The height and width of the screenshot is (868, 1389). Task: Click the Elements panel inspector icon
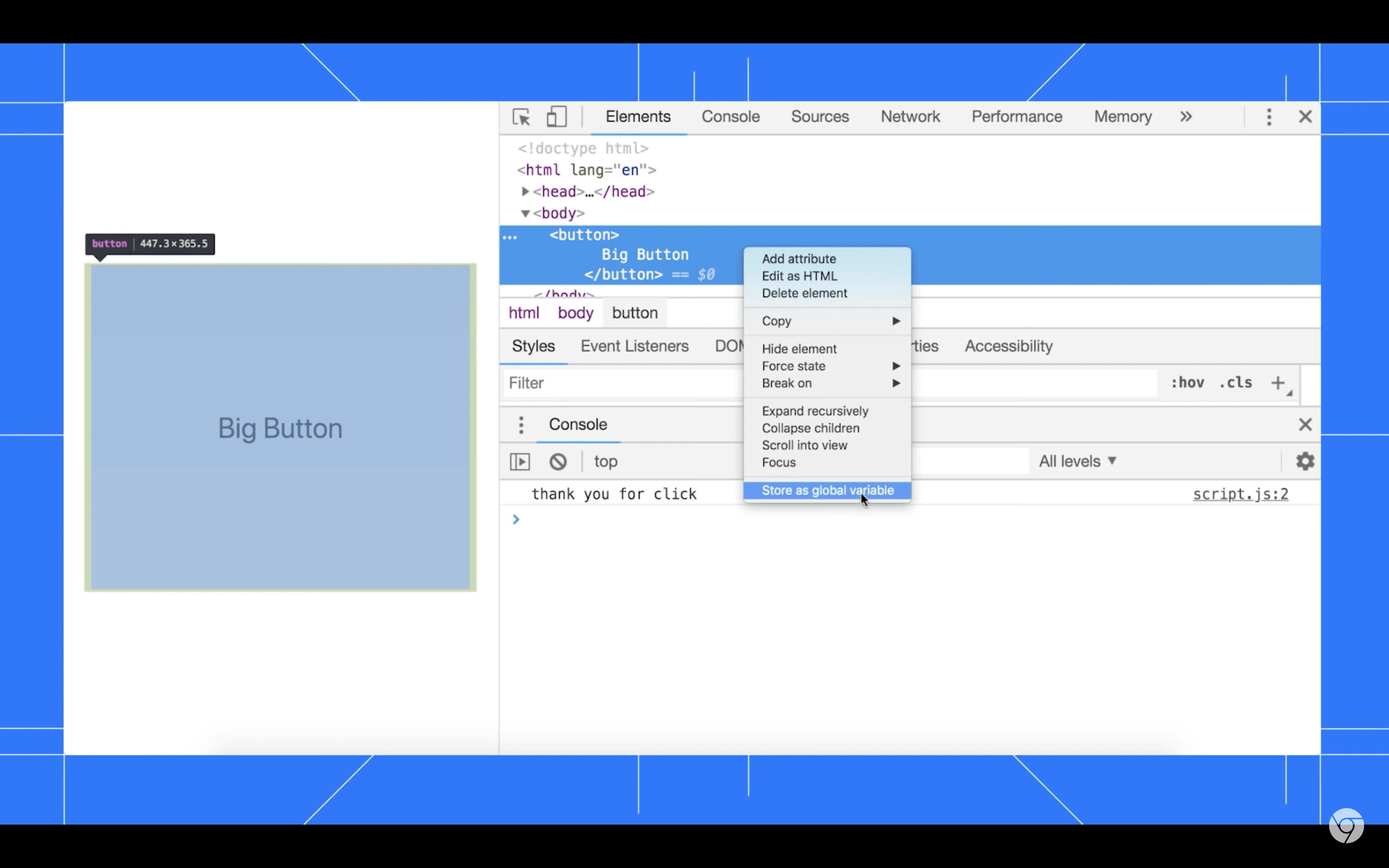click(521, 117)
